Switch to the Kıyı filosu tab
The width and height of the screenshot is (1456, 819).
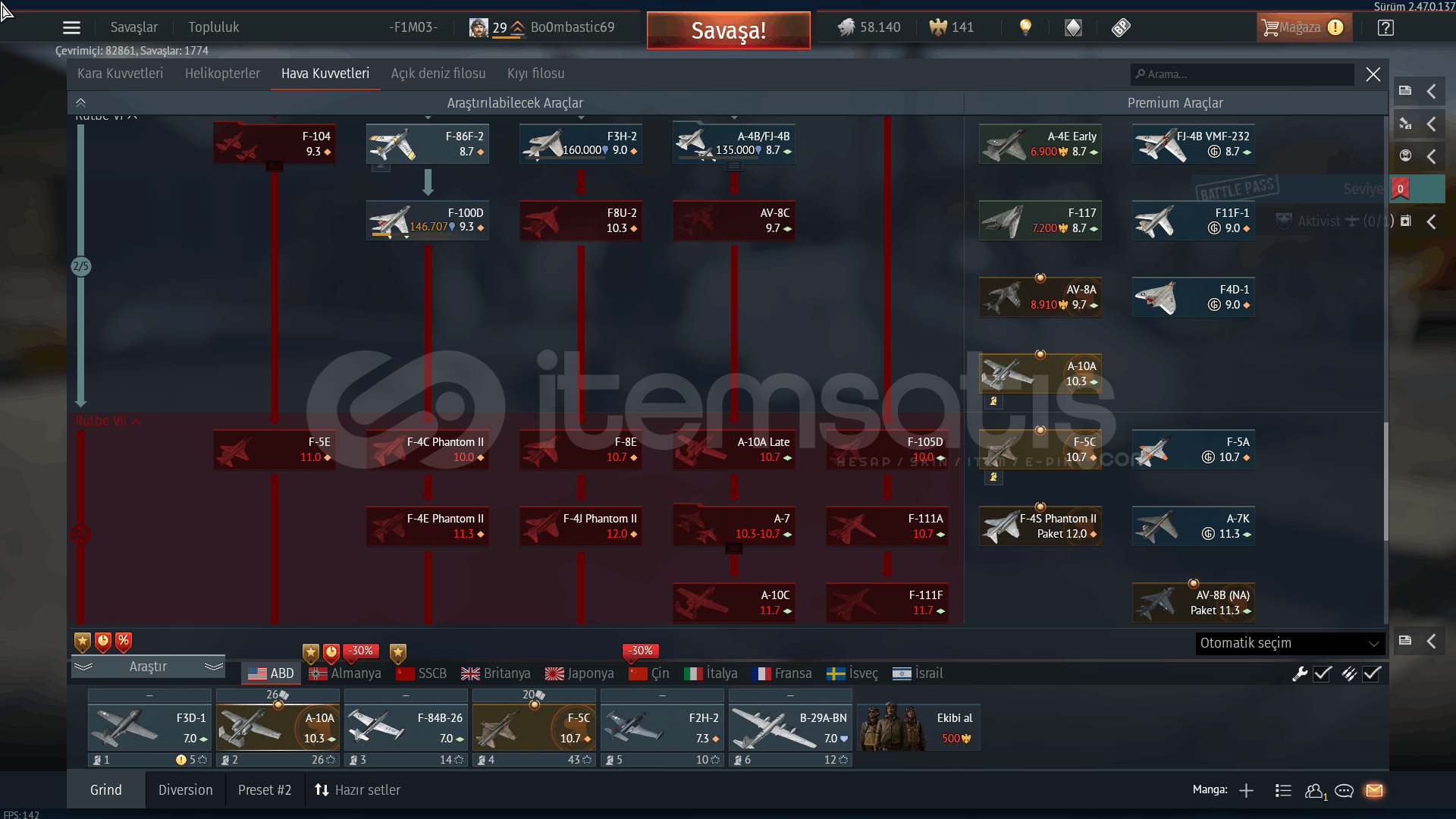536,74
